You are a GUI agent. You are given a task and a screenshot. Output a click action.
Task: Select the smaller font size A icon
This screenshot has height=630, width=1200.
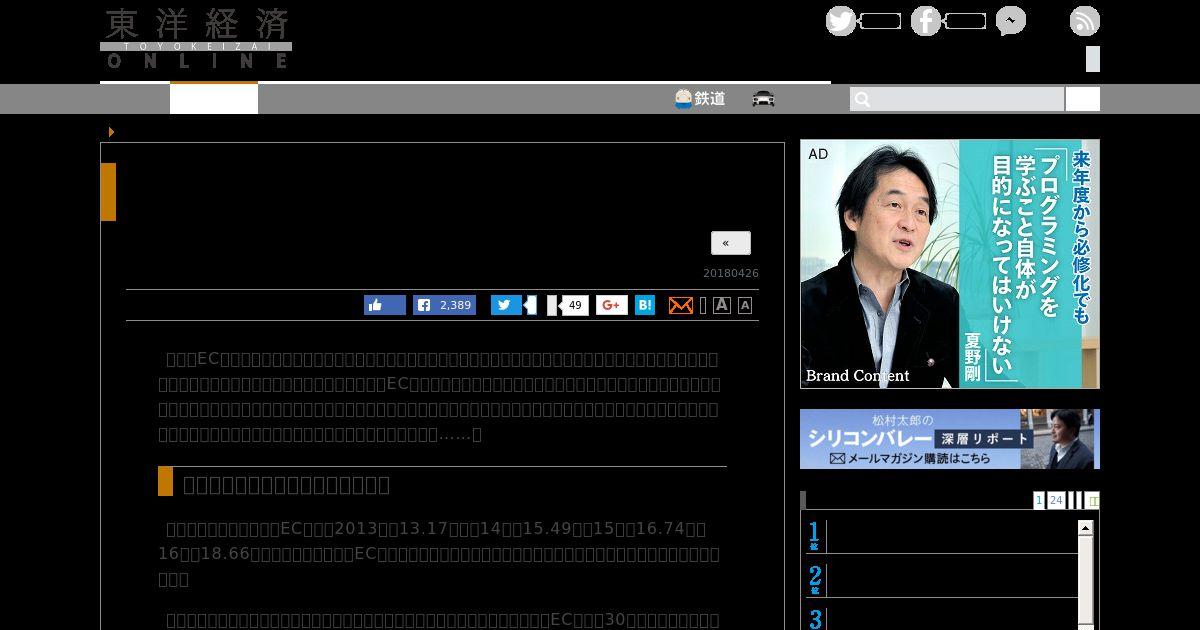pyautogui.click(x=745, y=306)
